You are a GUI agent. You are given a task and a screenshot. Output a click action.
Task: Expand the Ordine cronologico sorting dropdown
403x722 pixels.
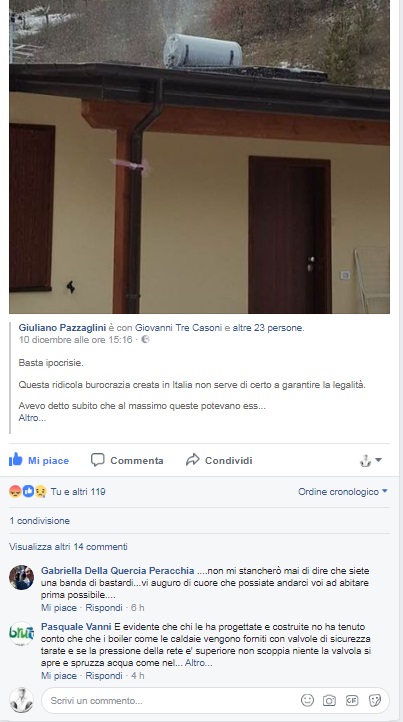point(343,492)
